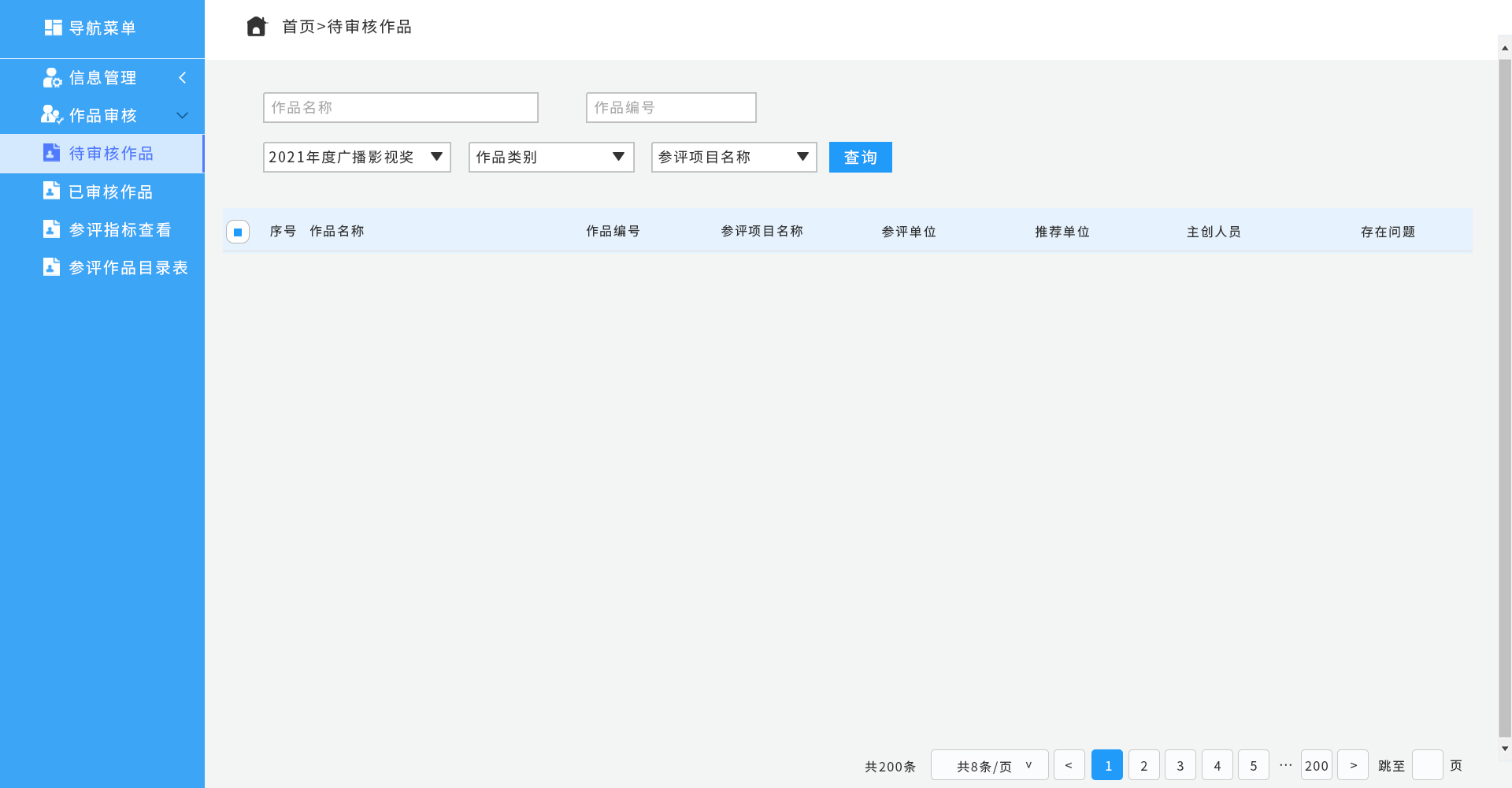Click the 查询 search button
Image resolution: width=1512 pixels, height=788 pixels.
[860, 157]
